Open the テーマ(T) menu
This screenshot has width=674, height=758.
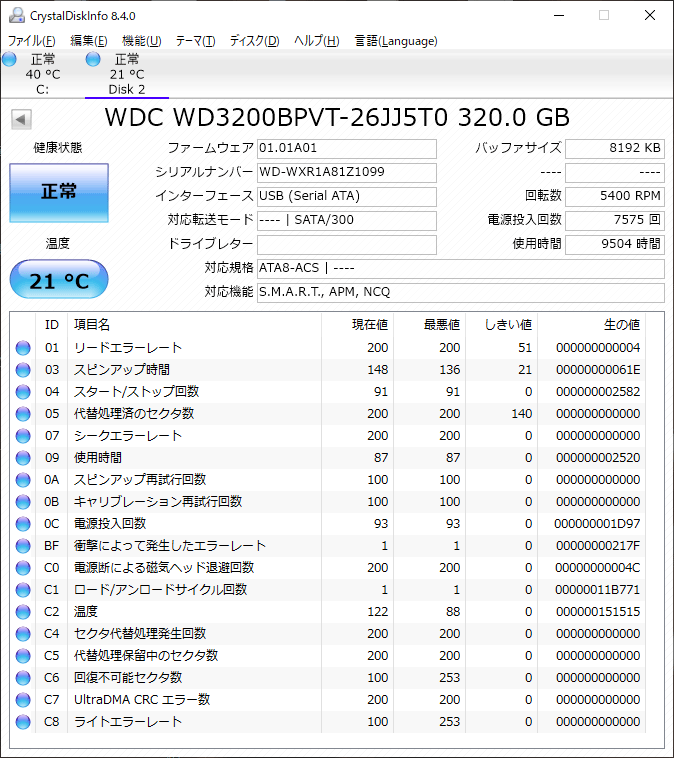click(195, 41)
